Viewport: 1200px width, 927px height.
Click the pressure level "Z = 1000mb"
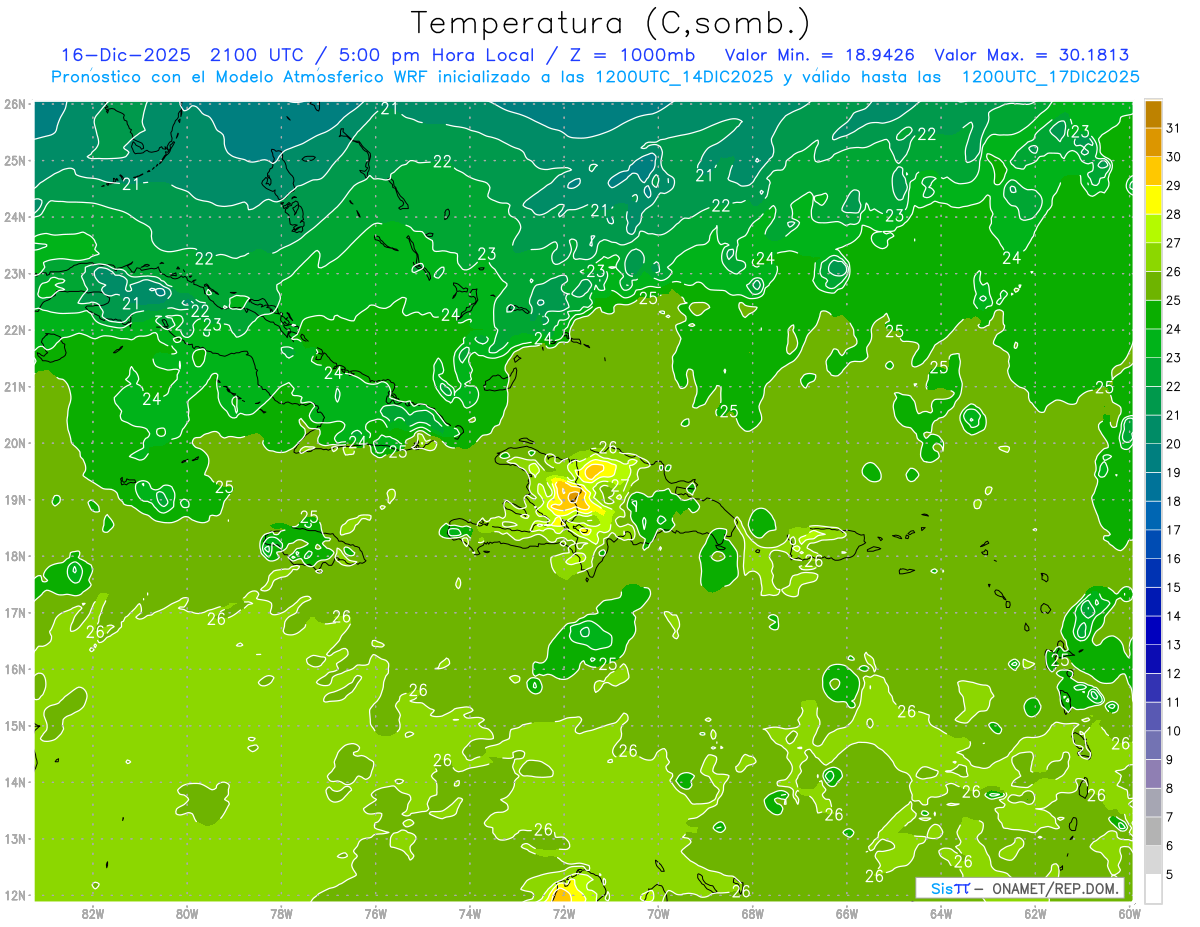tap(632, 55)
